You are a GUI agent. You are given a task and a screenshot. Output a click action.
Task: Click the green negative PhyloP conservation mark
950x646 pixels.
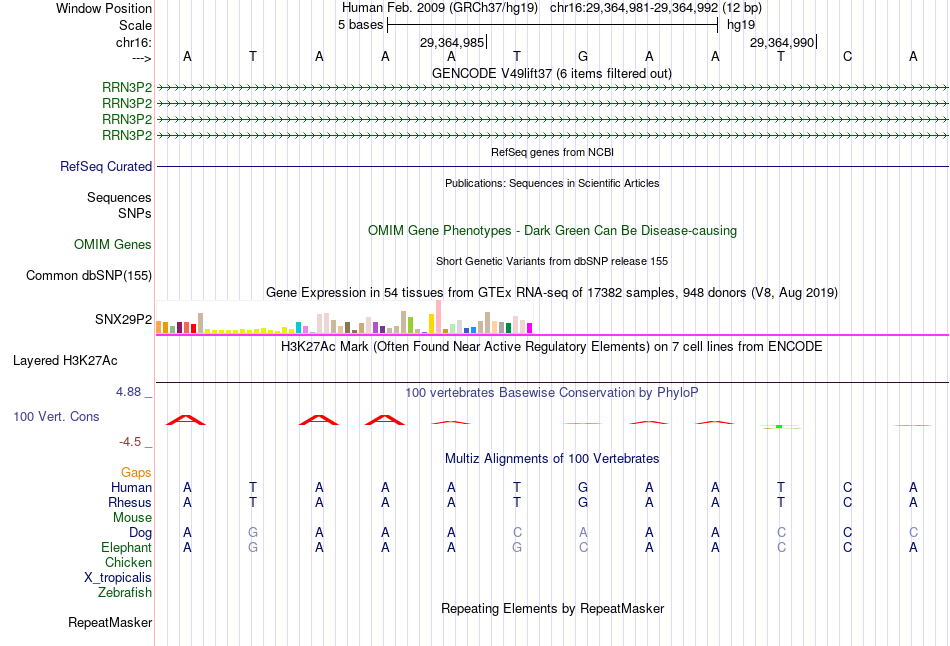coord(780,427)
